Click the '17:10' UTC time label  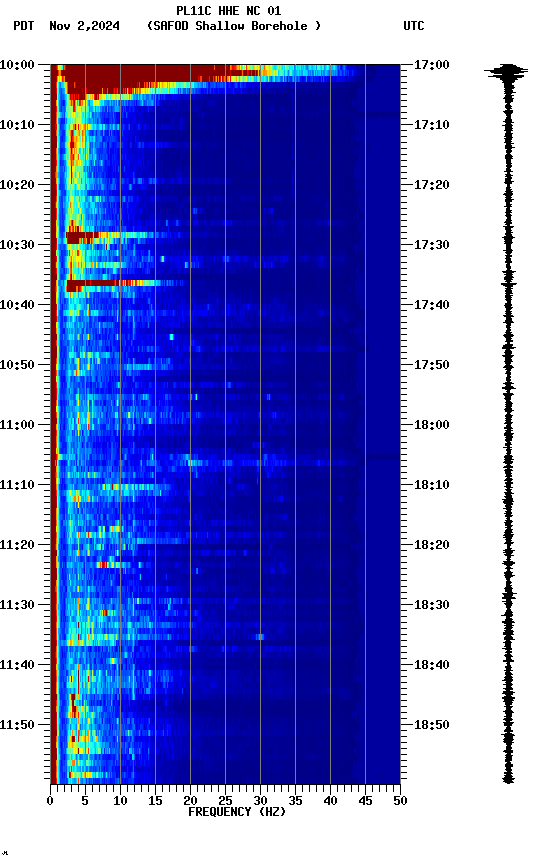coord(432,125)
